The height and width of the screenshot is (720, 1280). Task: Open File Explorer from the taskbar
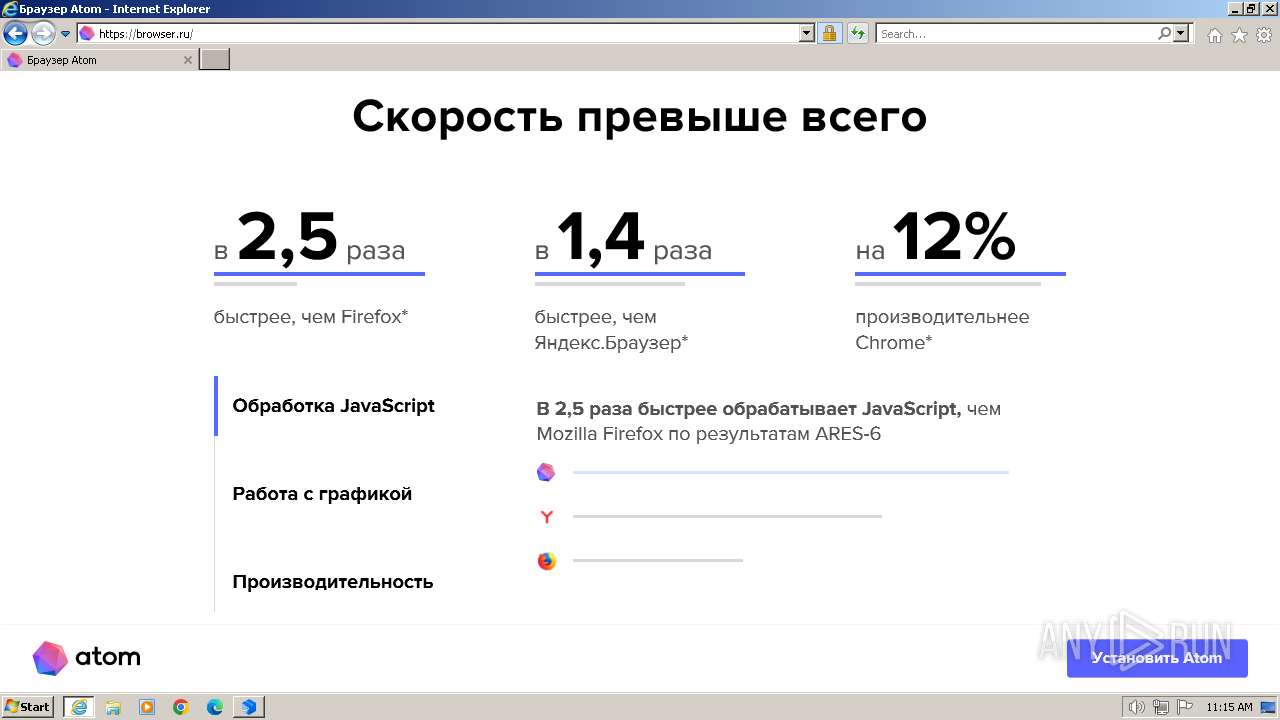tap(113, 707)
